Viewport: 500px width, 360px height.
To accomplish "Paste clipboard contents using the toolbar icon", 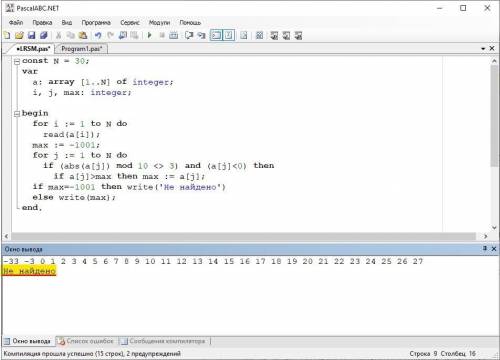I will point(83,35).
